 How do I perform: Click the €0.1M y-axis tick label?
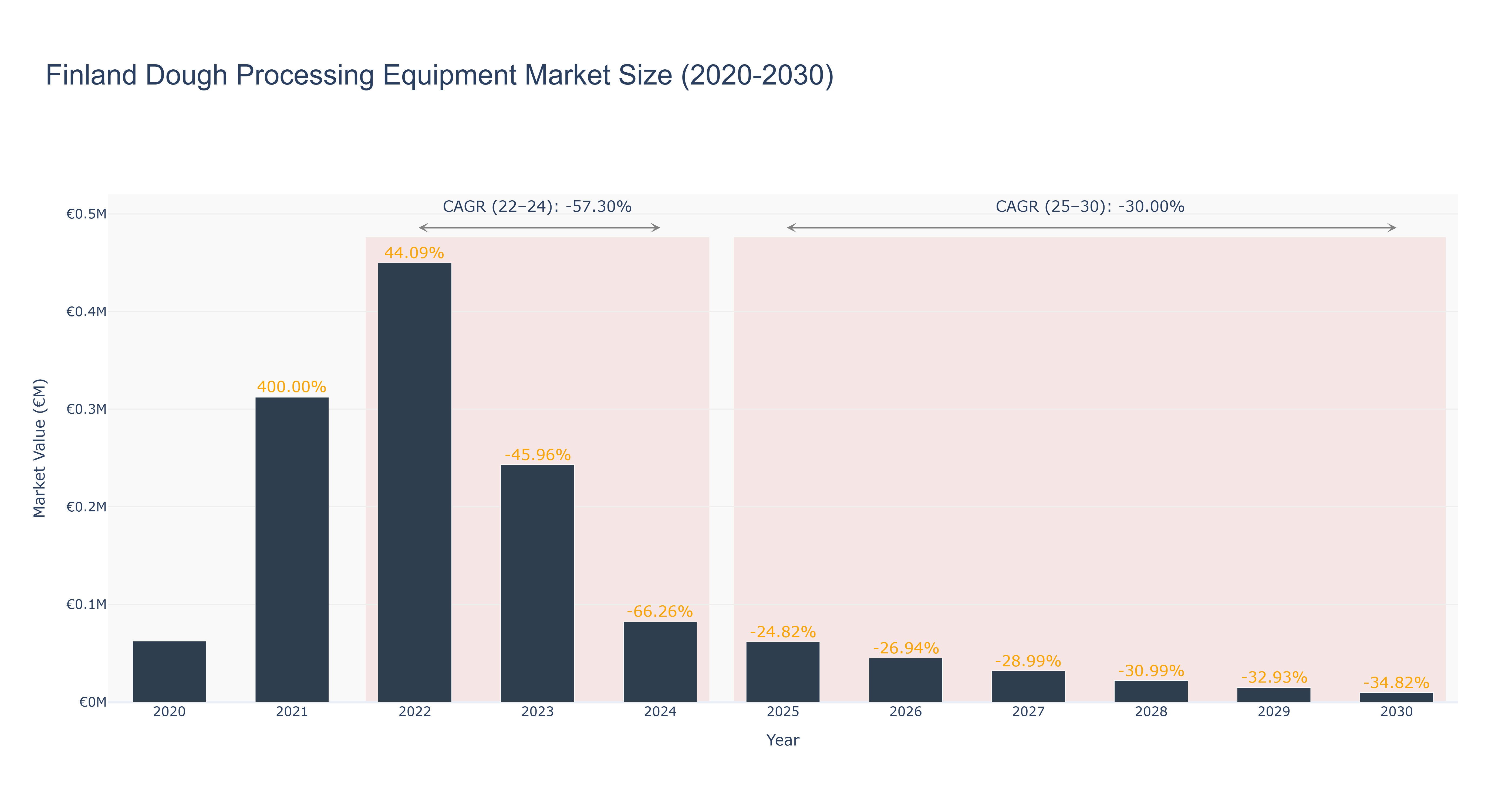pos(86,605)
